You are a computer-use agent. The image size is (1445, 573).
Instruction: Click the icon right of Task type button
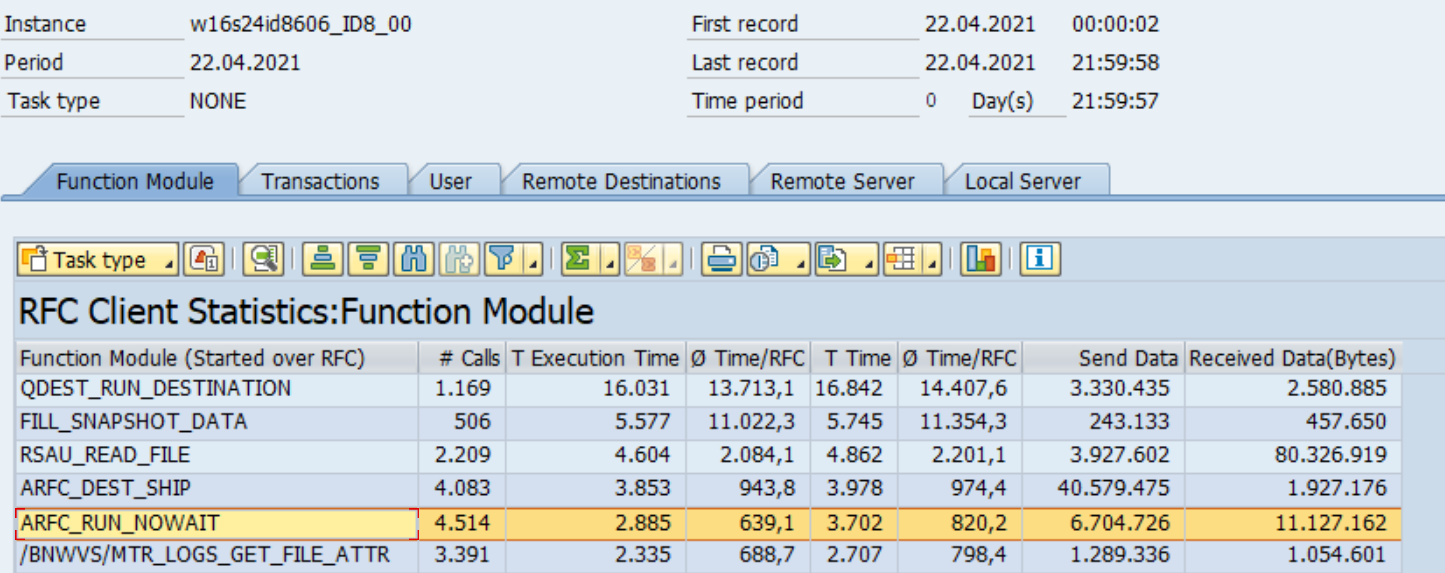[x=205, y=260]
